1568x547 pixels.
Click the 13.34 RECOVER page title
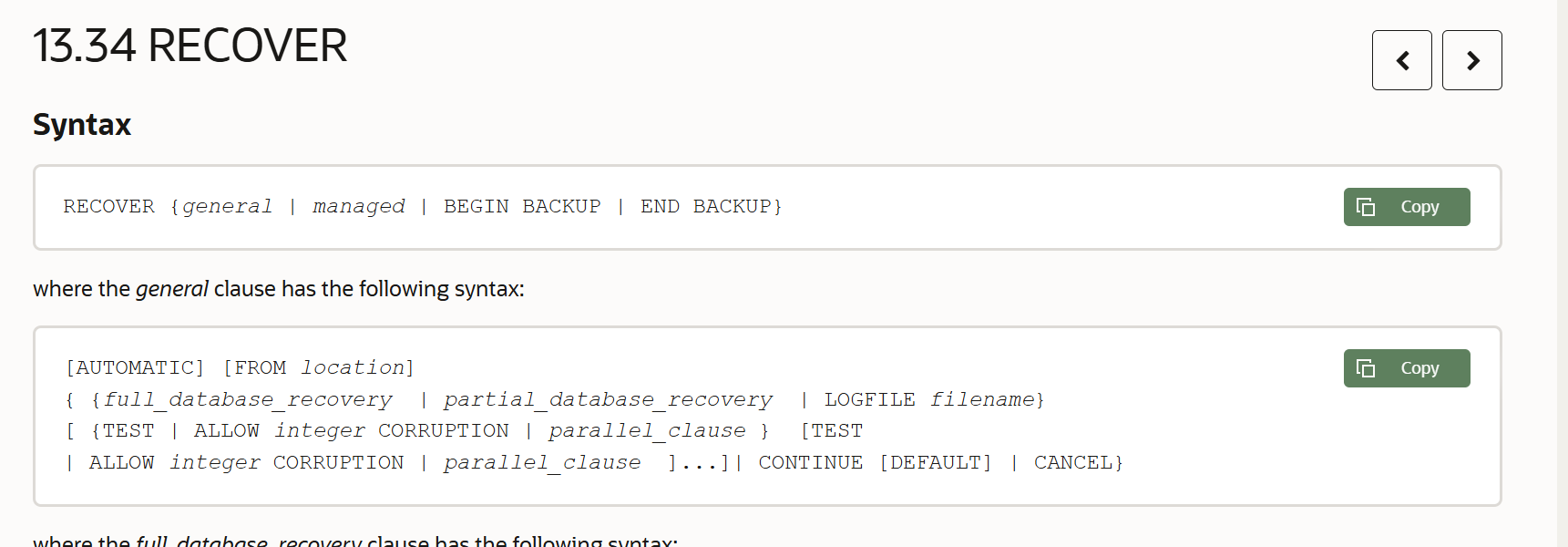click(x=190, y=46)
